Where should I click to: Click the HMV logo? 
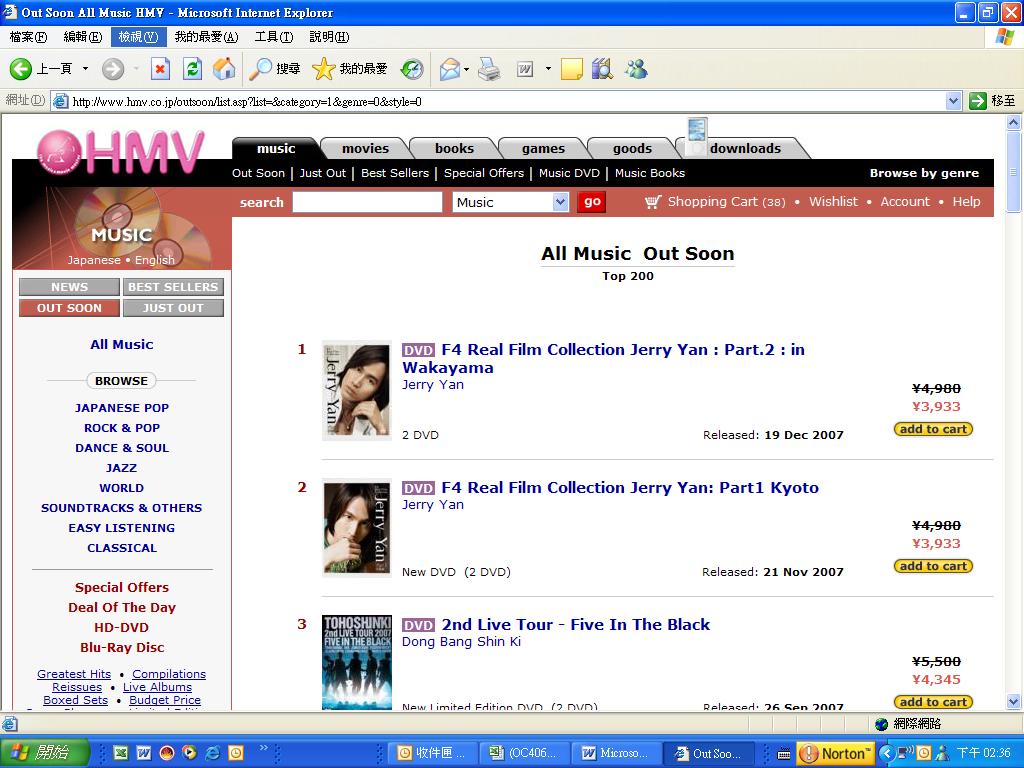tap(121, 153)
